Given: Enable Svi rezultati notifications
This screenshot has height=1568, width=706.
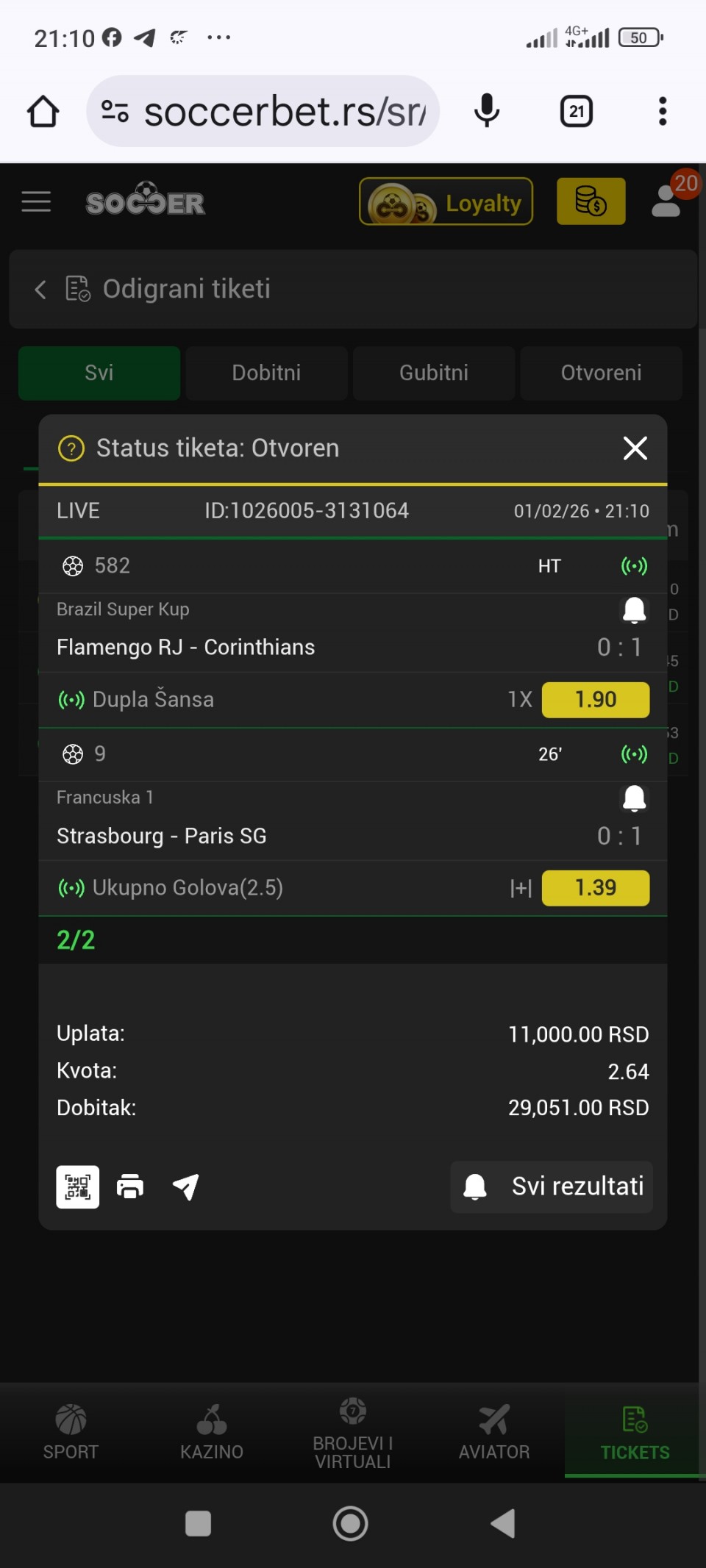Looking at the screenshot, I should tap(552, 1186).
